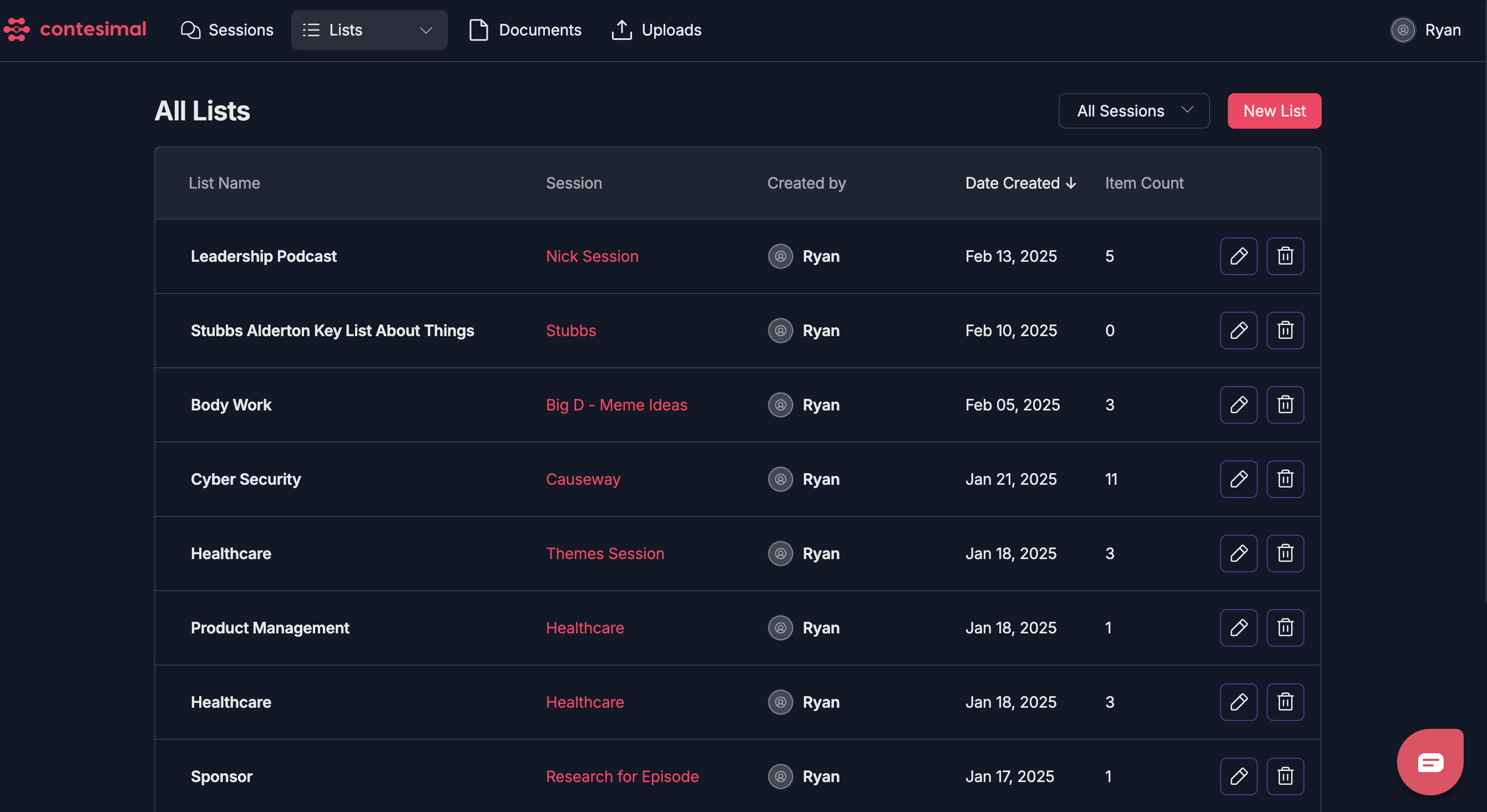Image resolution: width=1487 pixels, height=812 pixels.
Task: Trash the Sponsor list row
Action: 1285,776
